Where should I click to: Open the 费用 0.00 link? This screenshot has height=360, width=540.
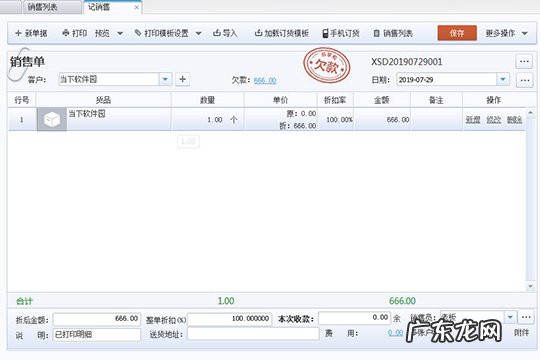(x=395, y=332)
